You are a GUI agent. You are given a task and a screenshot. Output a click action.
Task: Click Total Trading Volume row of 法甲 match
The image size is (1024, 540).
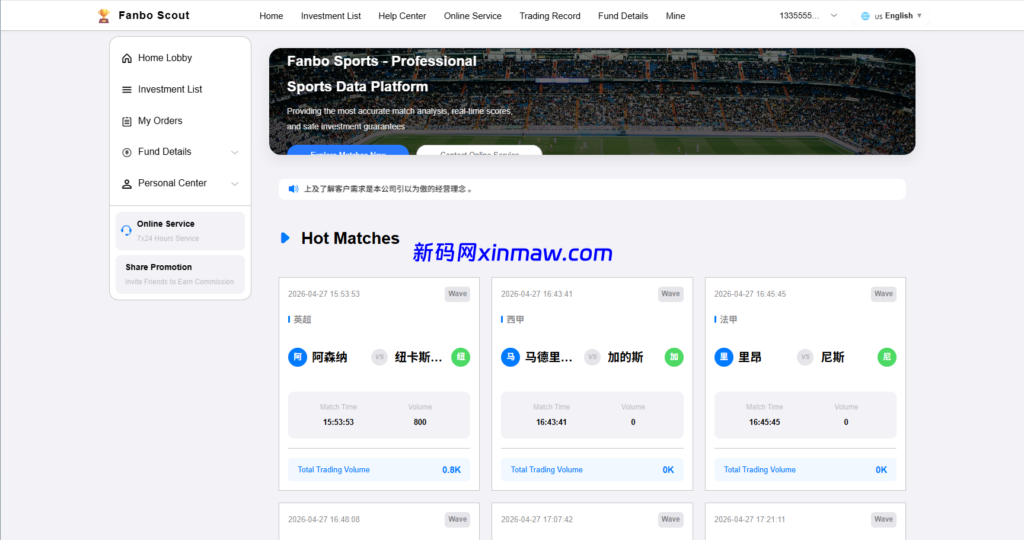[805, 469]
